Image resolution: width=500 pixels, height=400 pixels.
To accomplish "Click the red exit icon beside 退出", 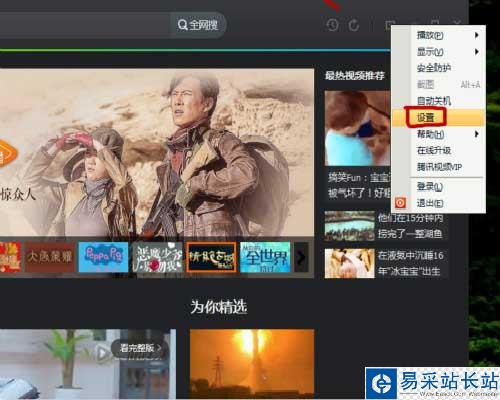I will (400, 203).
